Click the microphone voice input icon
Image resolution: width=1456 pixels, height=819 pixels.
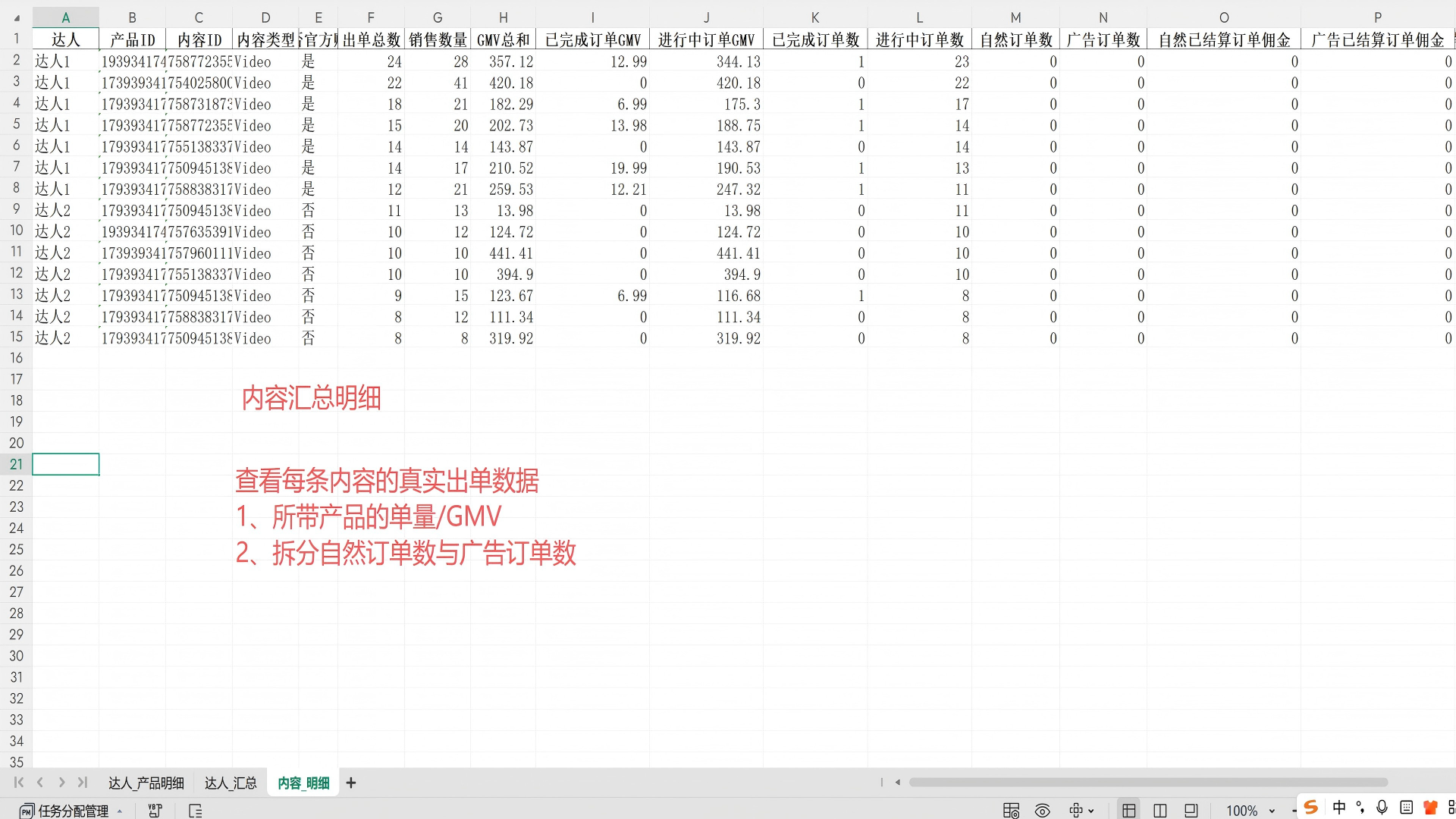[x=1382, y=808]
